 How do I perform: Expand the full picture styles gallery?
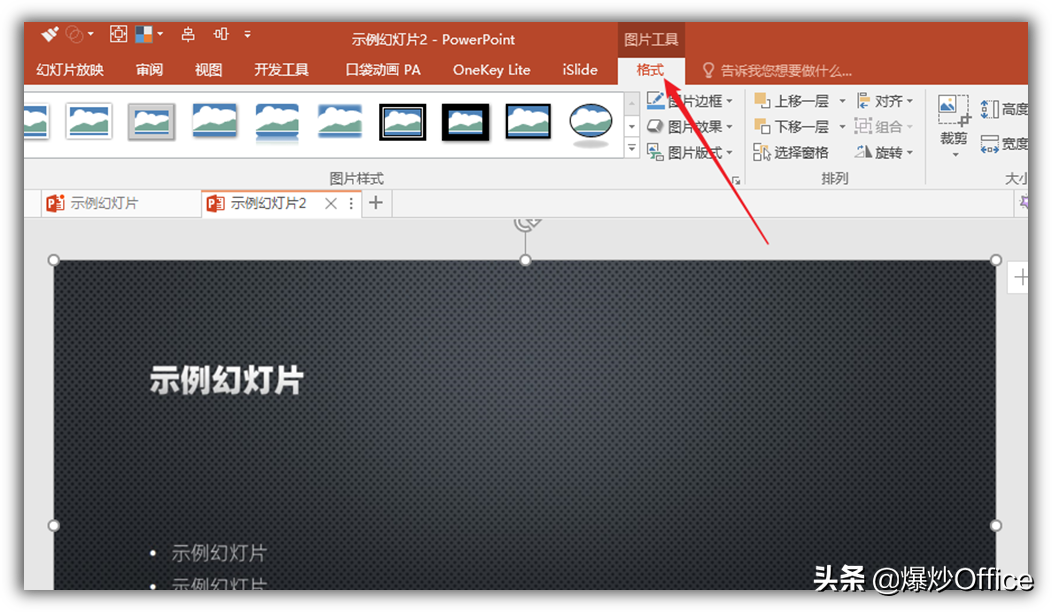coord(632,147)
